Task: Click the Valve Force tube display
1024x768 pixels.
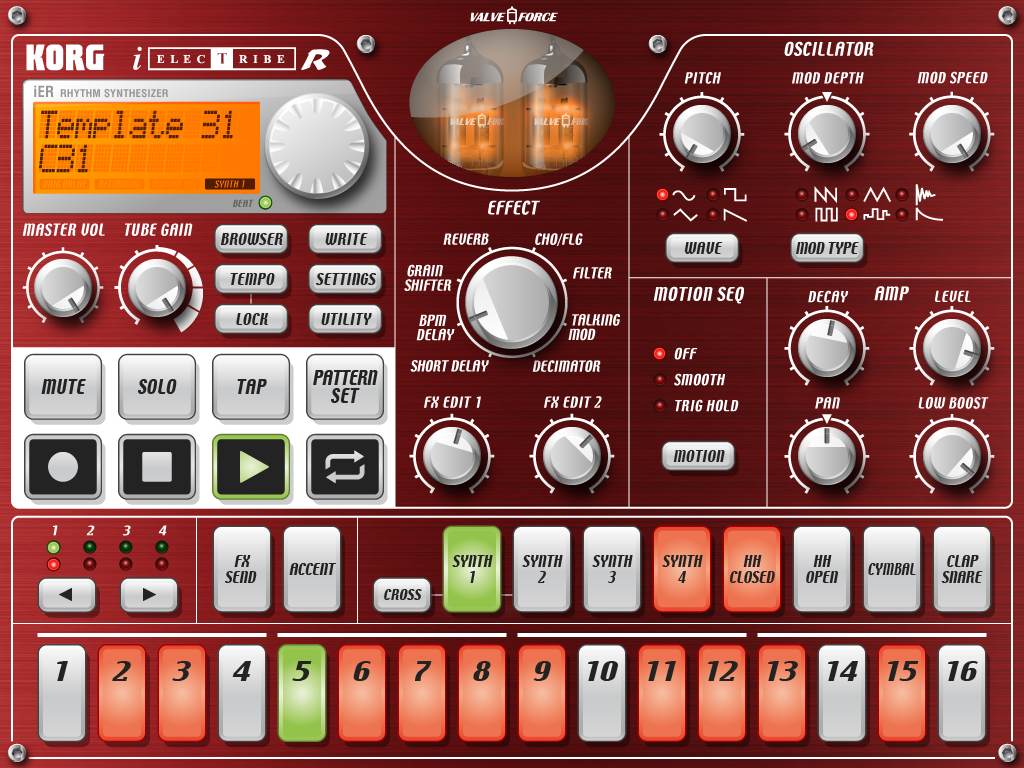Action: point(512,109)
